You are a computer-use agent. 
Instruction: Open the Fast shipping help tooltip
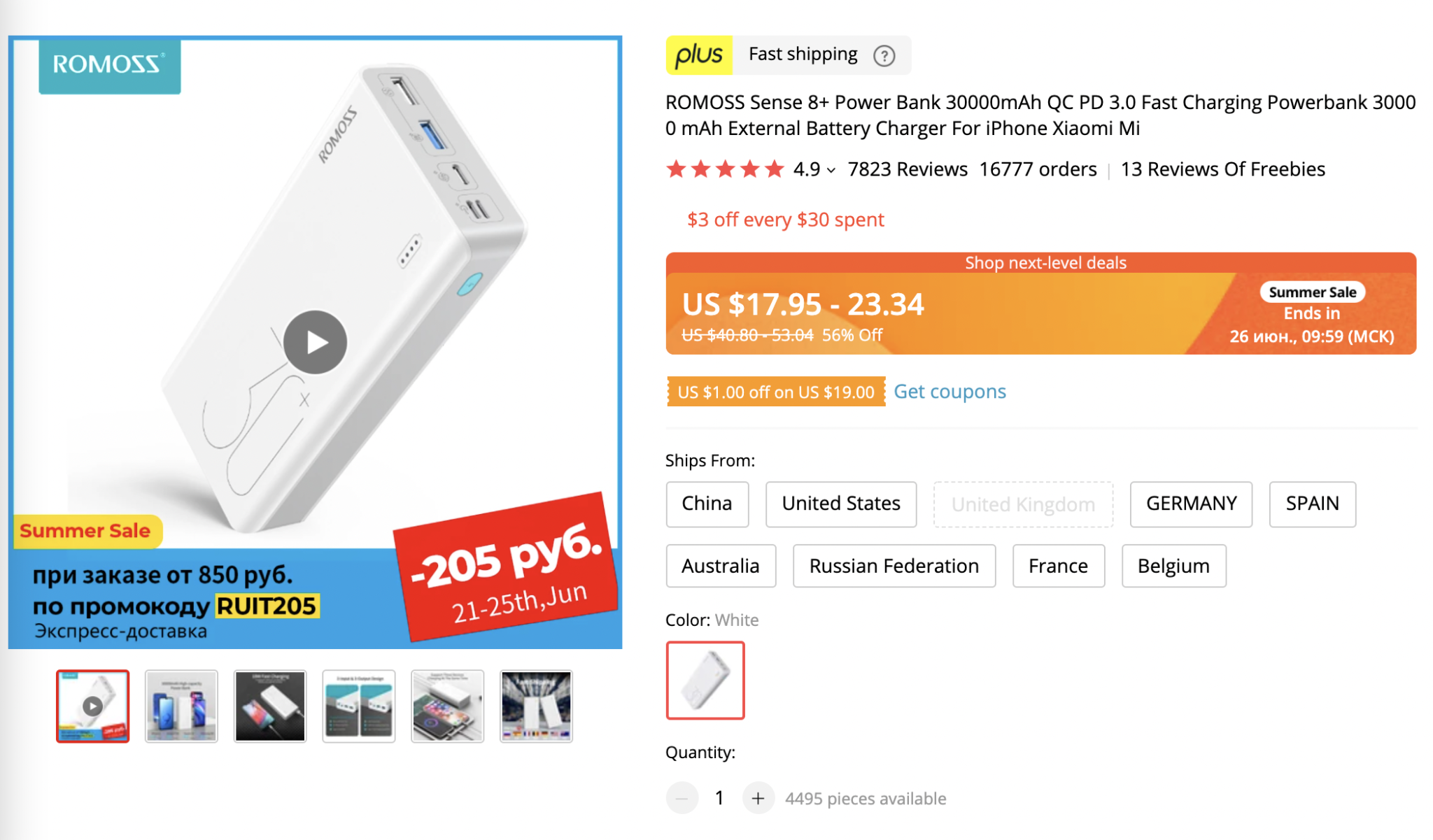click(884, 55)
